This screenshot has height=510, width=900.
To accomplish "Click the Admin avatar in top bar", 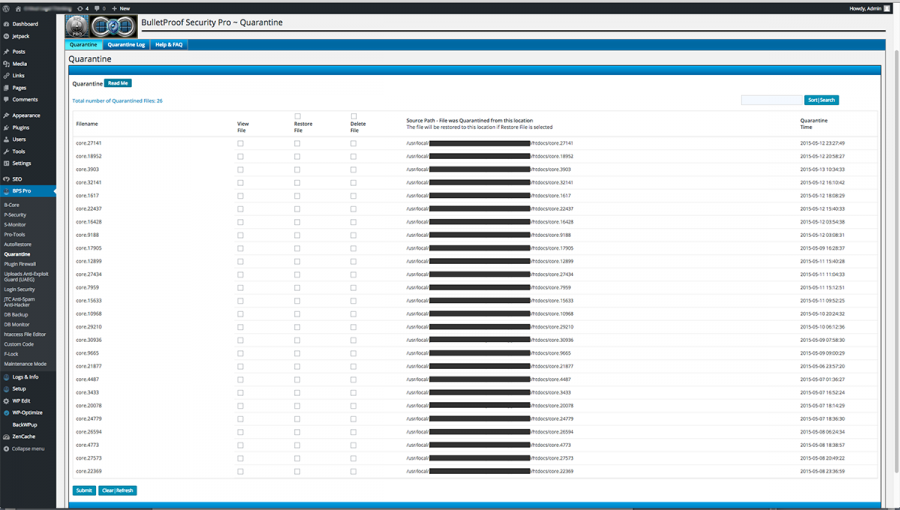I will (886, 8).
